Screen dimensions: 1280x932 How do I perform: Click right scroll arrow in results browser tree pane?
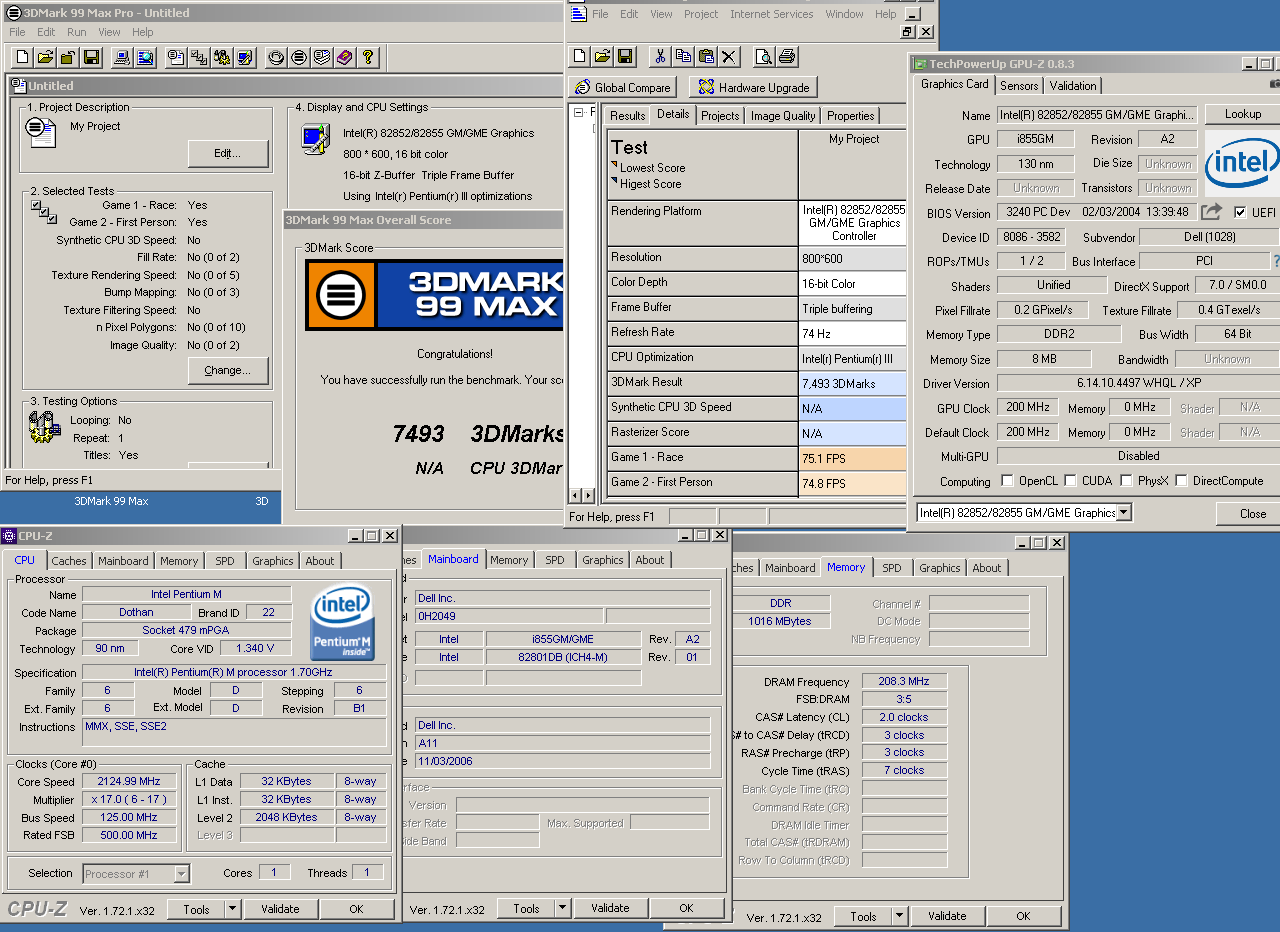tap(587, 496)
